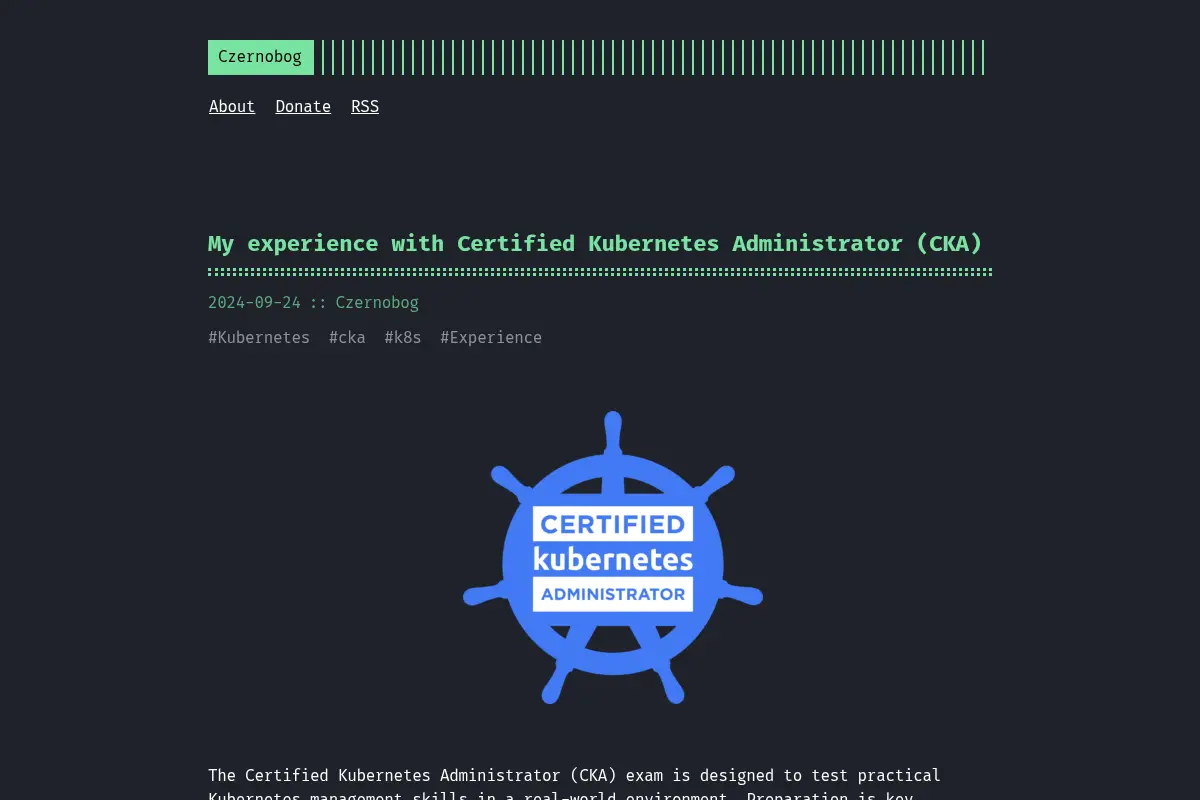Click the Certified Kubernetes Administrator badge image

click(613, 558)
